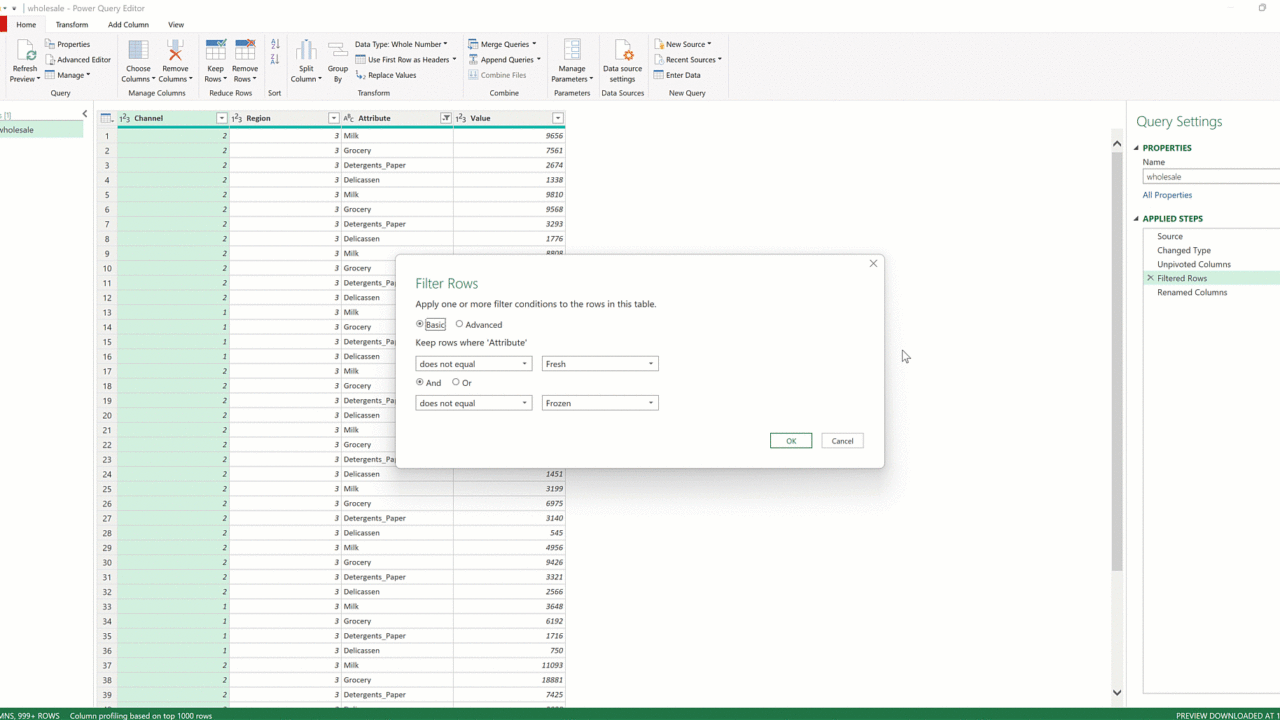Open the All Properties link
The image size is (1280, 720).
(1167, 195)
